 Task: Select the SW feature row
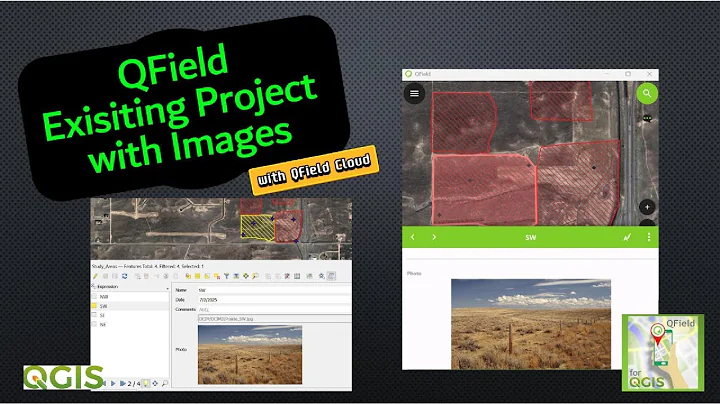130,306
